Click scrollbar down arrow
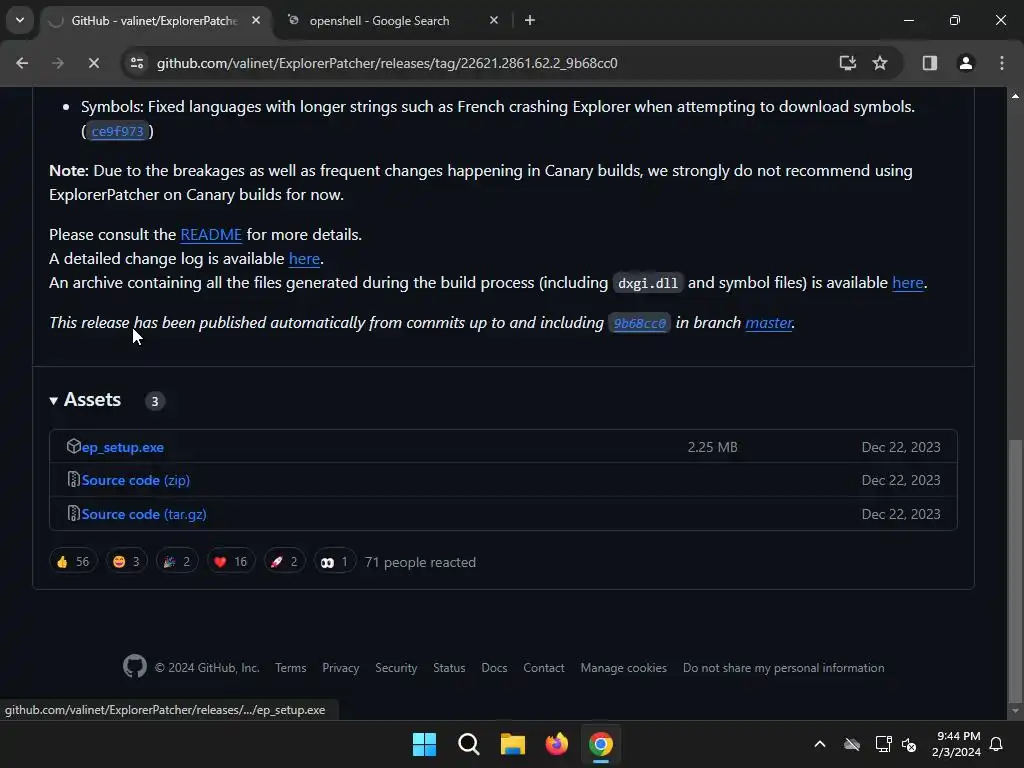 click(x=1016, y=711)
